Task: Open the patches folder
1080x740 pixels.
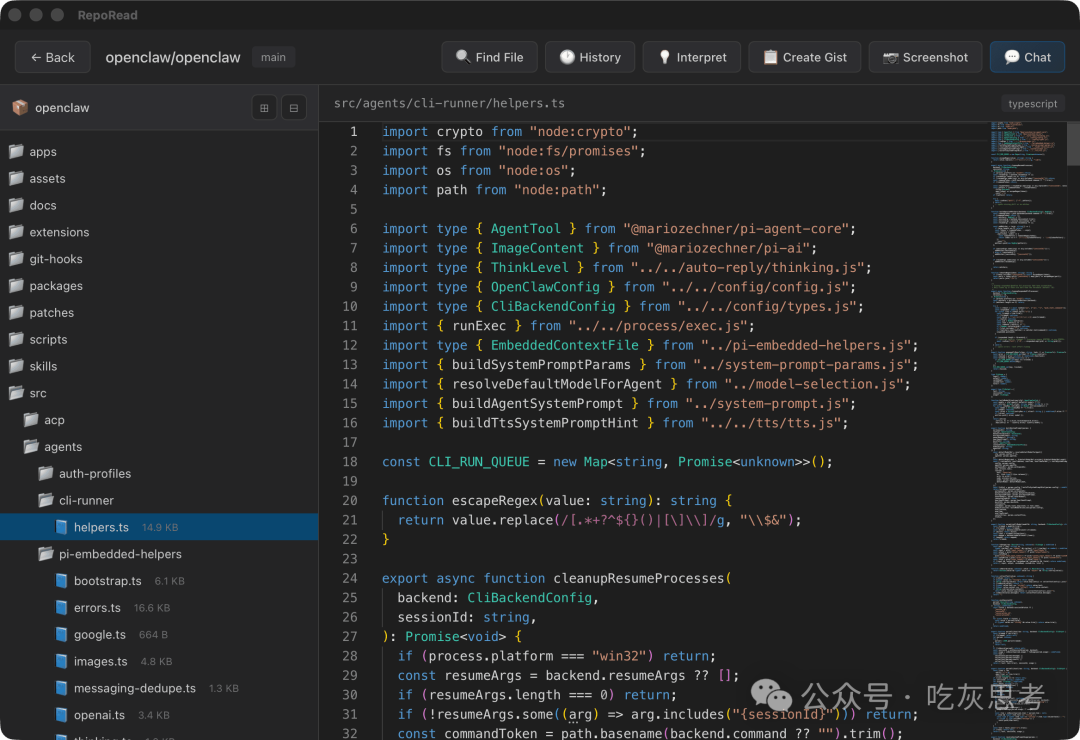Action: pyautogui.click(x=159, y=313)
